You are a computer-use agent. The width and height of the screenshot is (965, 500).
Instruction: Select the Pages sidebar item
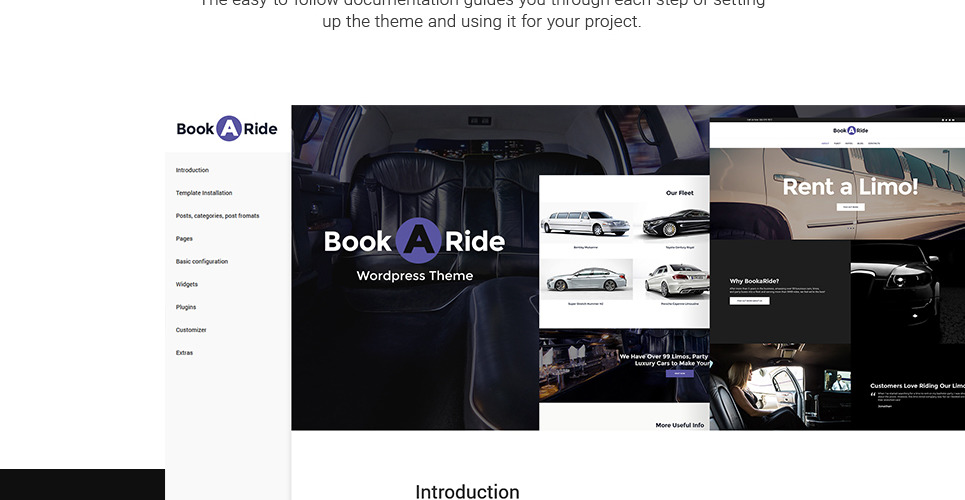[x=184, y=239]
